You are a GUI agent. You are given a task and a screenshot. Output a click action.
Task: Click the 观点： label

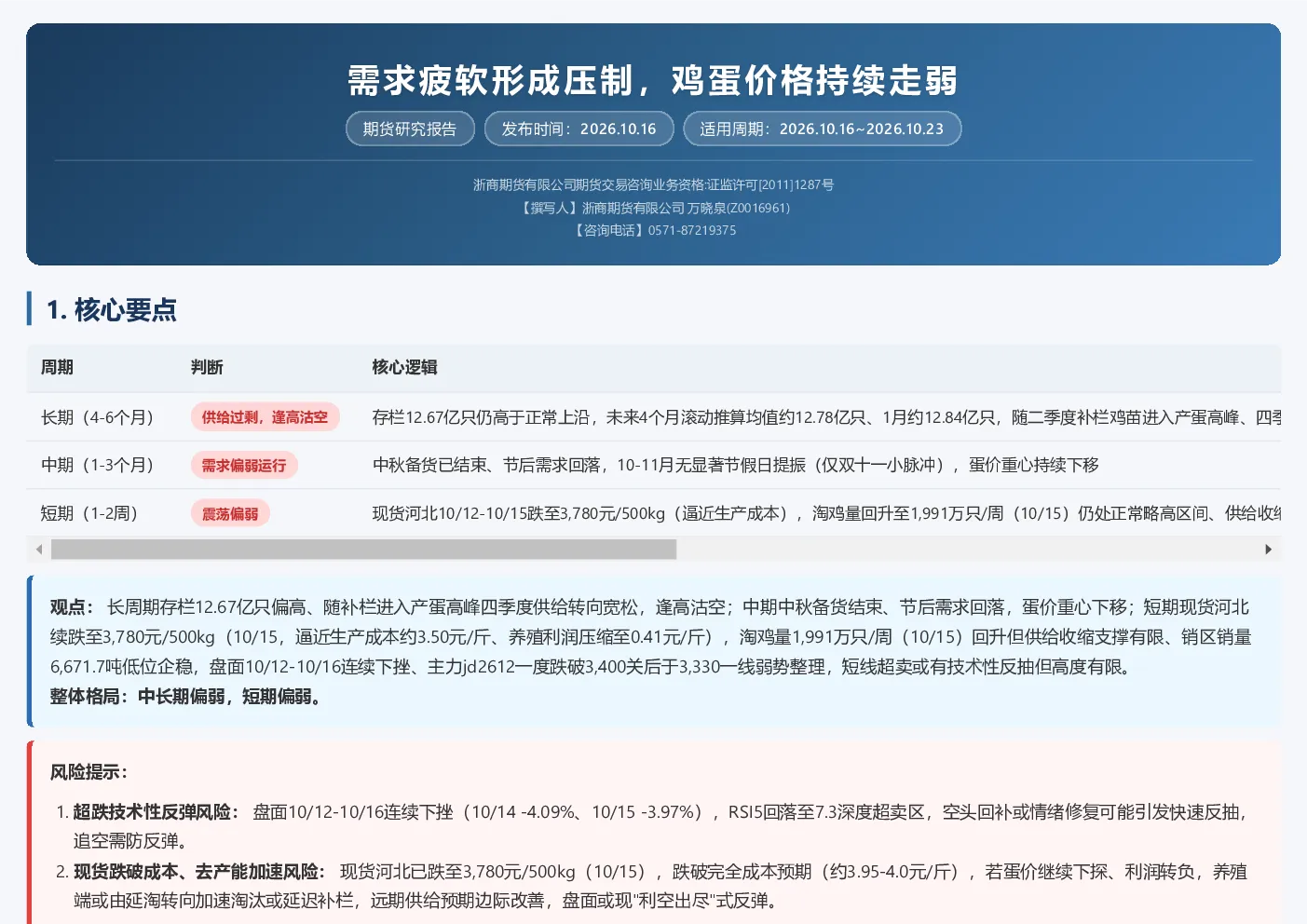point(73,607)
